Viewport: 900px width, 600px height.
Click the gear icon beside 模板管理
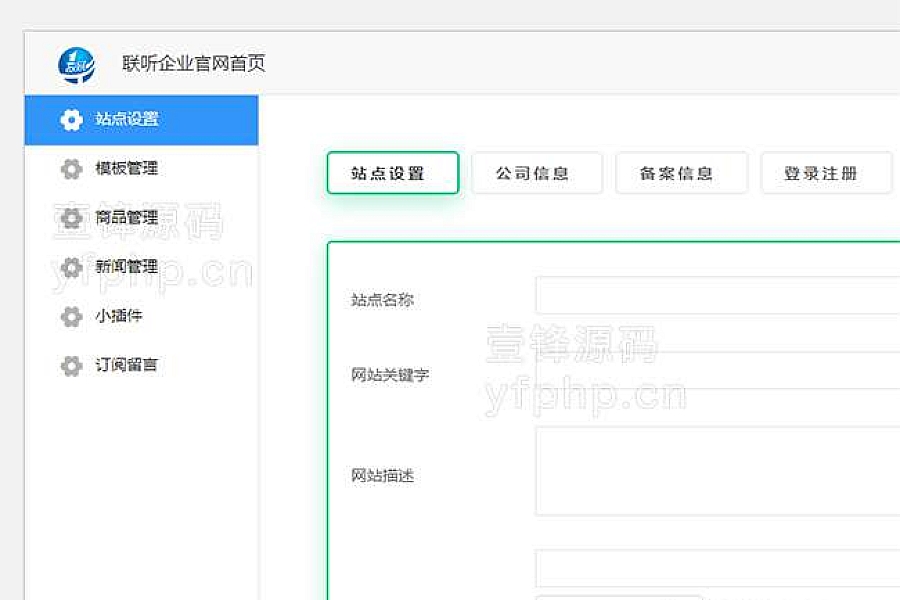pos(71,169)
